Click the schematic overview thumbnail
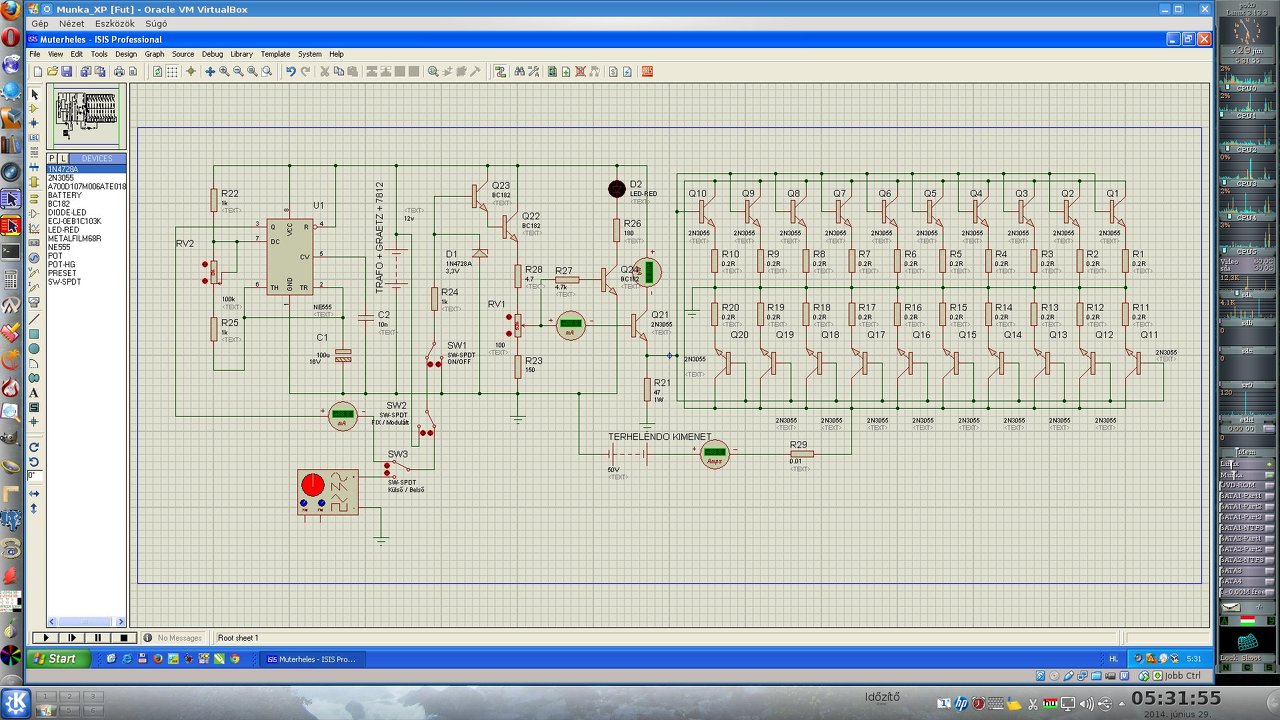Image resolution: width=1280 pixels, height=720 pixels. click(x=86, y=117)
